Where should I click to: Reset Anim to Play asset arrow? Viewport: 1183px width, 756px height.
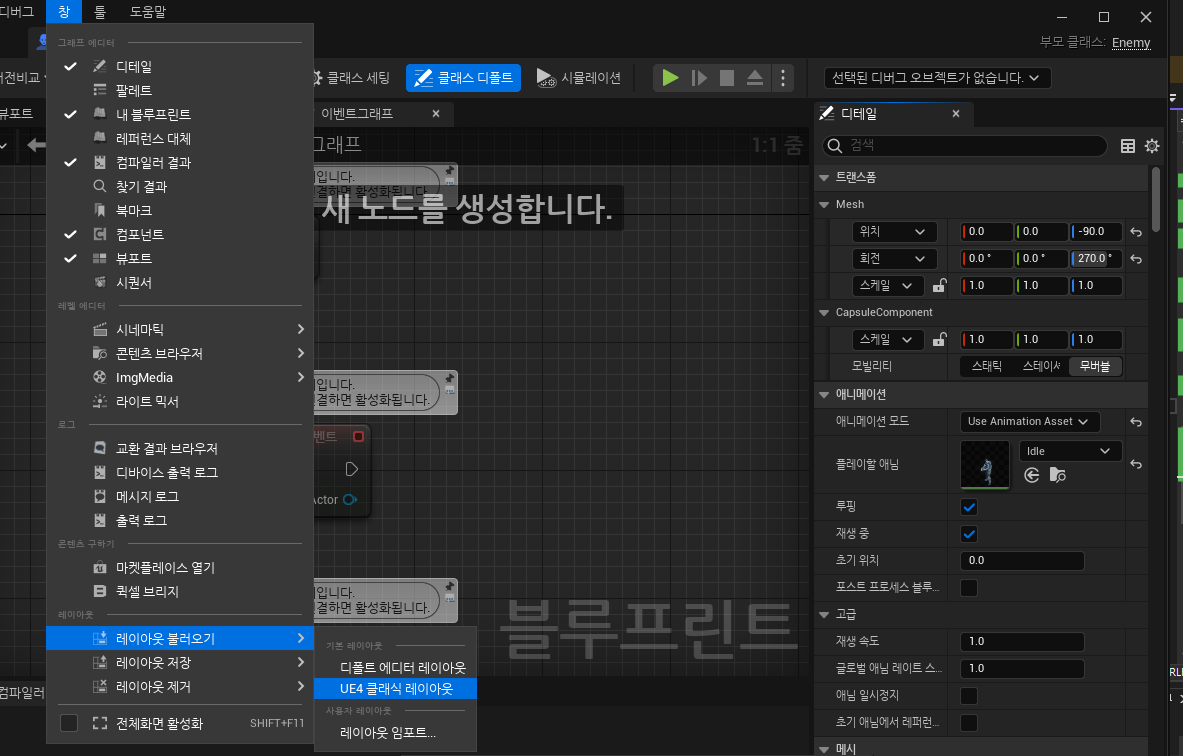(x=1136, y=465)
